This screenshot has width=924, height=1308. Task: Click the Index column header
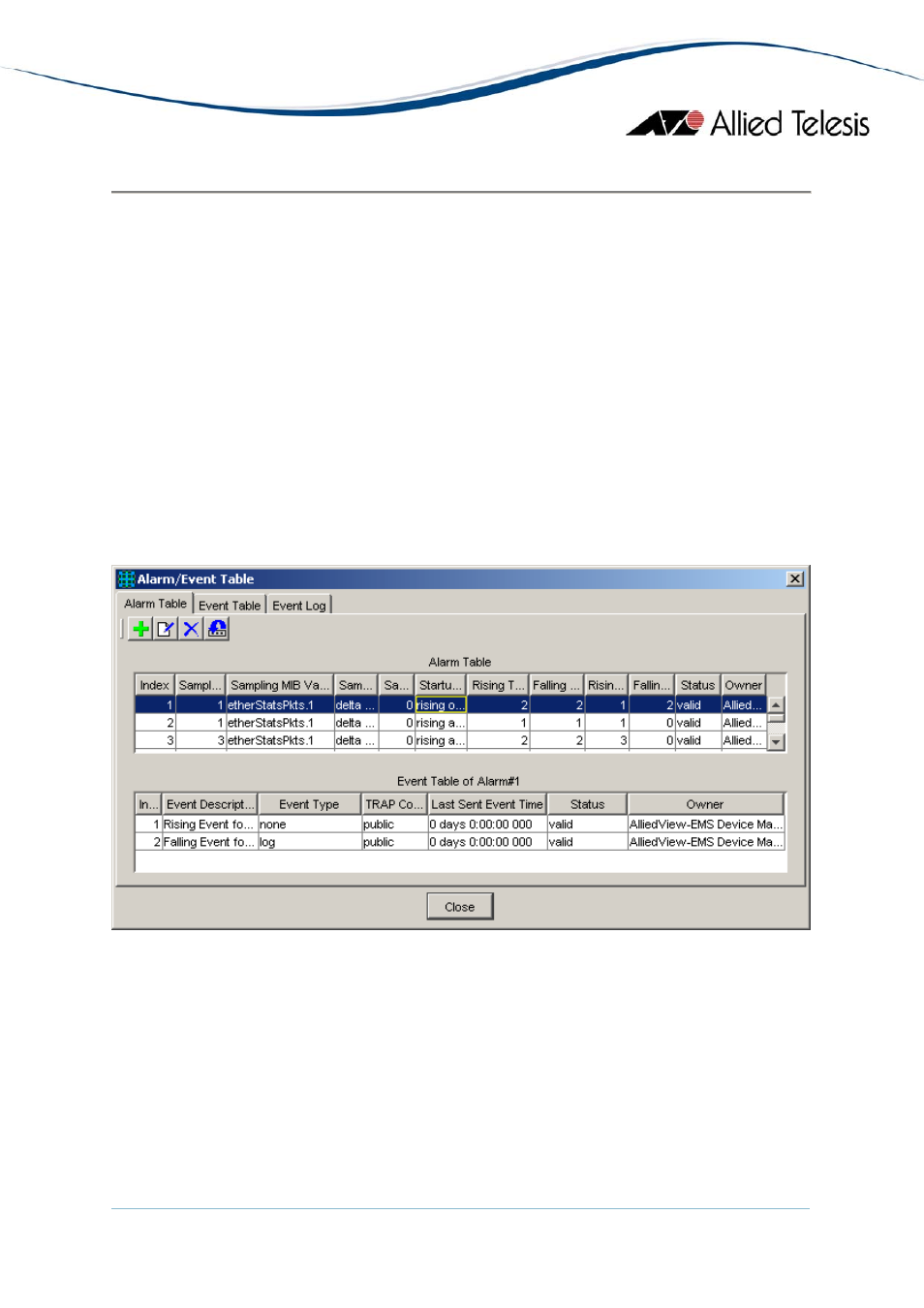tap(154, 685)
